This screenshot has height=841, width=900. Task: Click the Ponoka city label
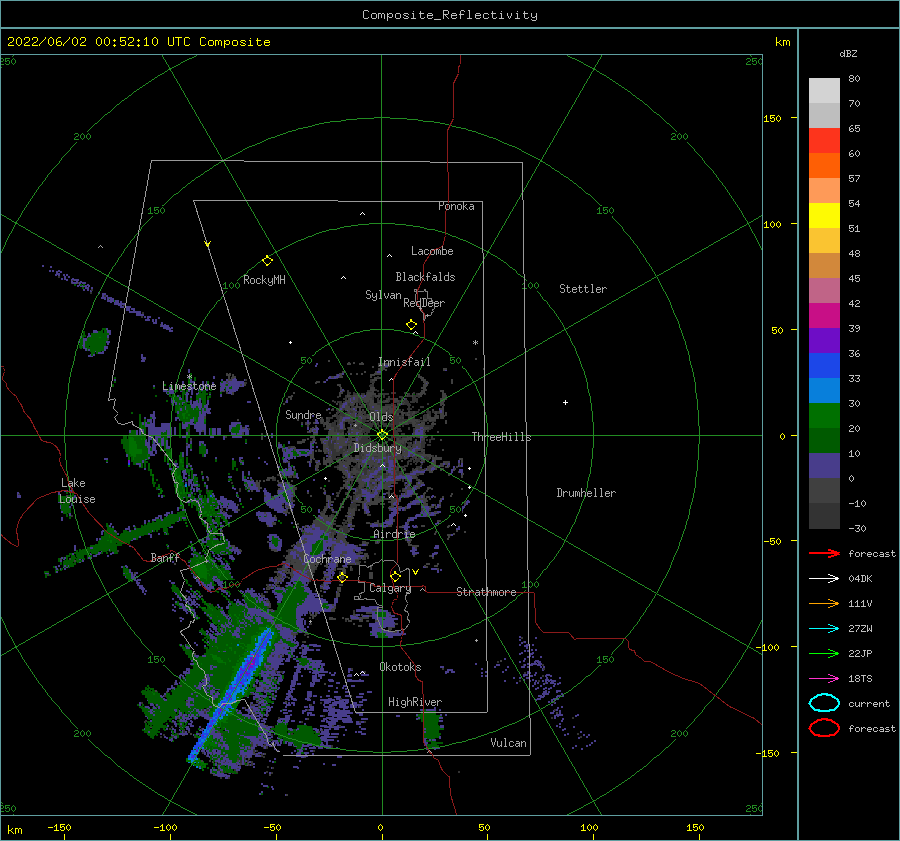click(x=456, y=206)
